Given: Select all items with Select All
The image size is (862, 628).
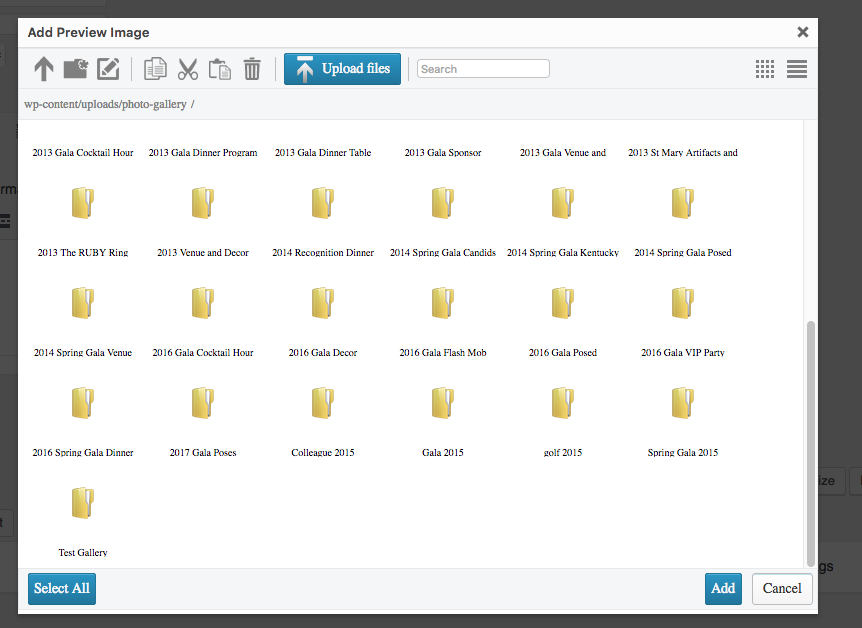Looking at the screenshot, I should coord(62,588).
